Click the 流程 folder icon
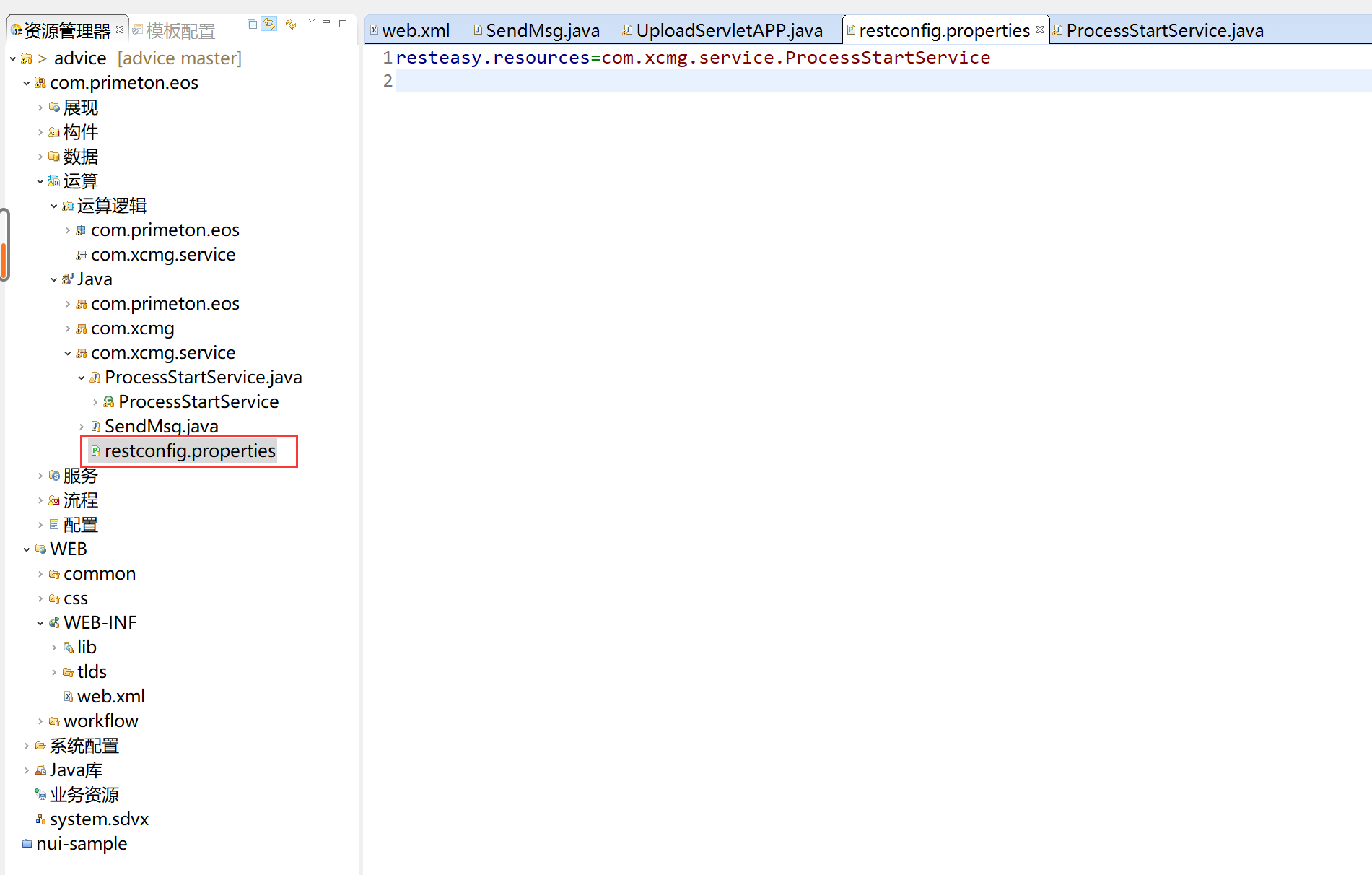The height and width of the screenshot is (875, 1372). (54, 500)
